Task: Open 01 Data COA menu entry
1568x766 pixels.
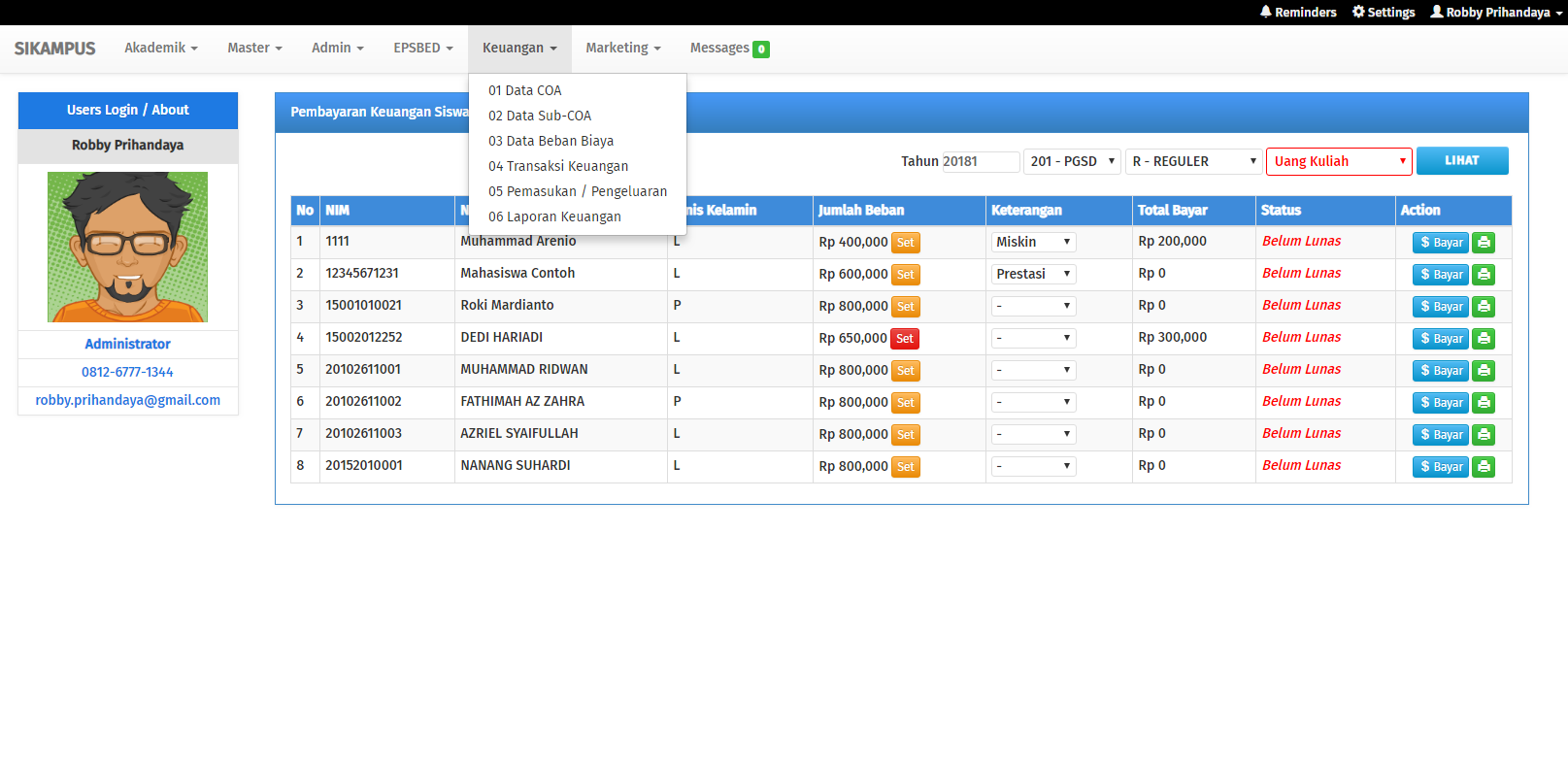Action: [524, 90]
